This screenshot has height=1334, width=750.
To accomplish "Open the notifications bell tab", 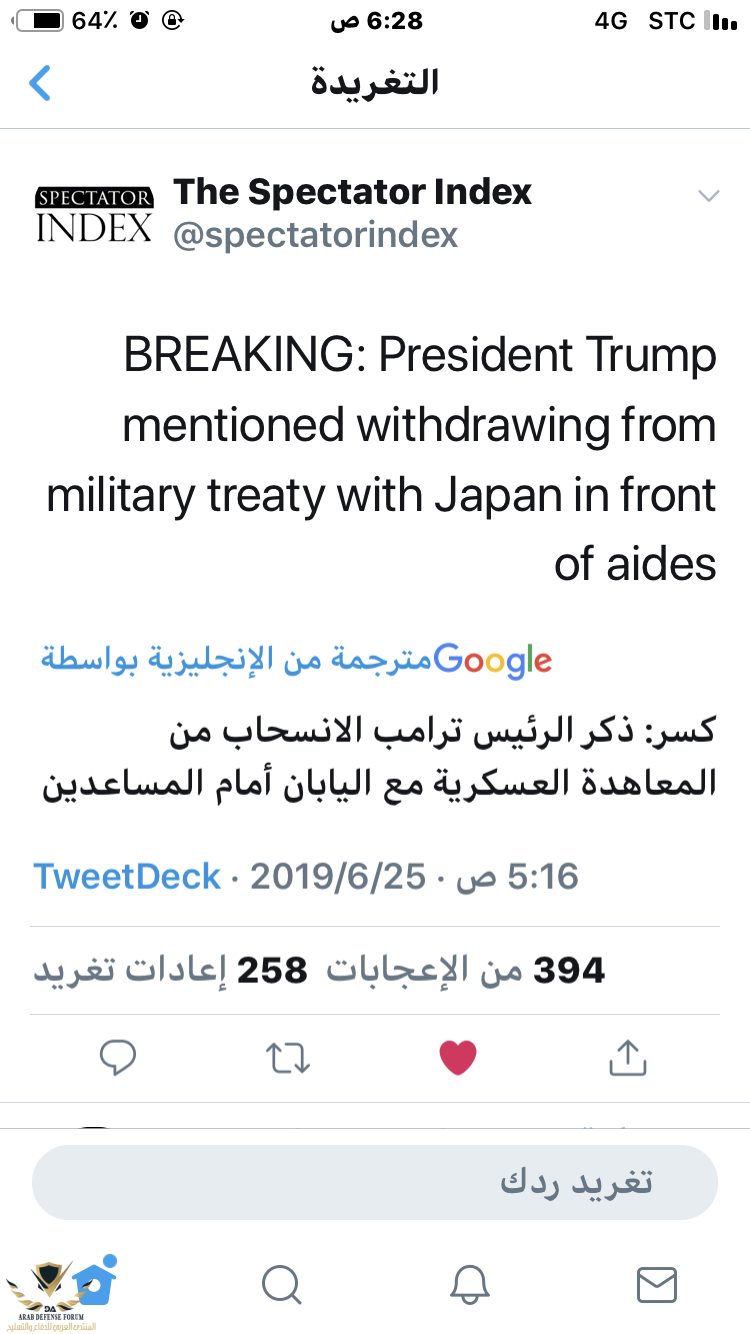I will tap(469, 1284).
